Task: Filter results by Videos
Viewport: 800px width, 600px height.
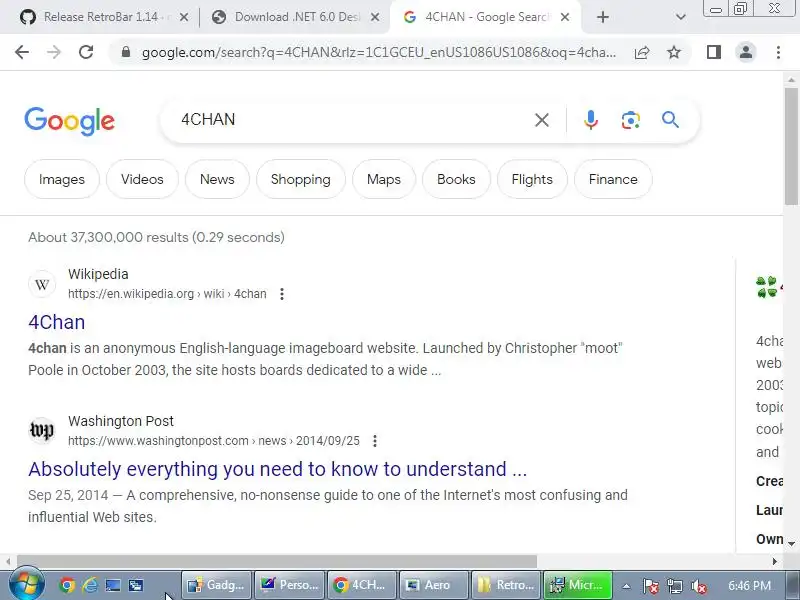Action: click(142, 179)
